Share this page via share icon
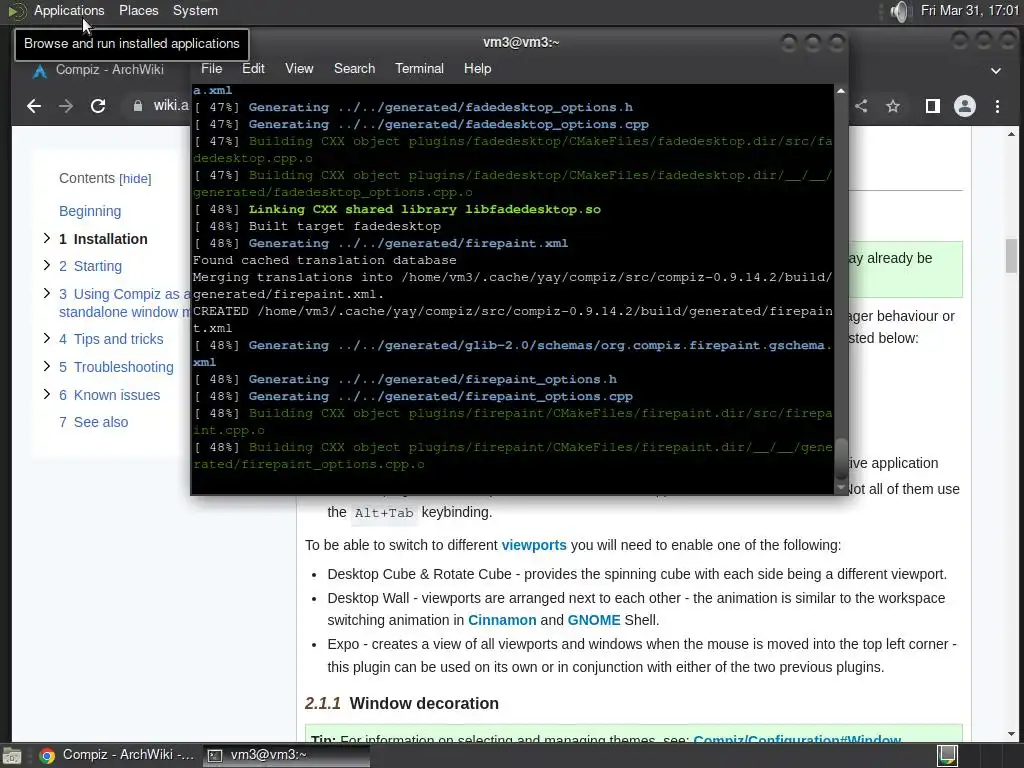 coord(861,106)
